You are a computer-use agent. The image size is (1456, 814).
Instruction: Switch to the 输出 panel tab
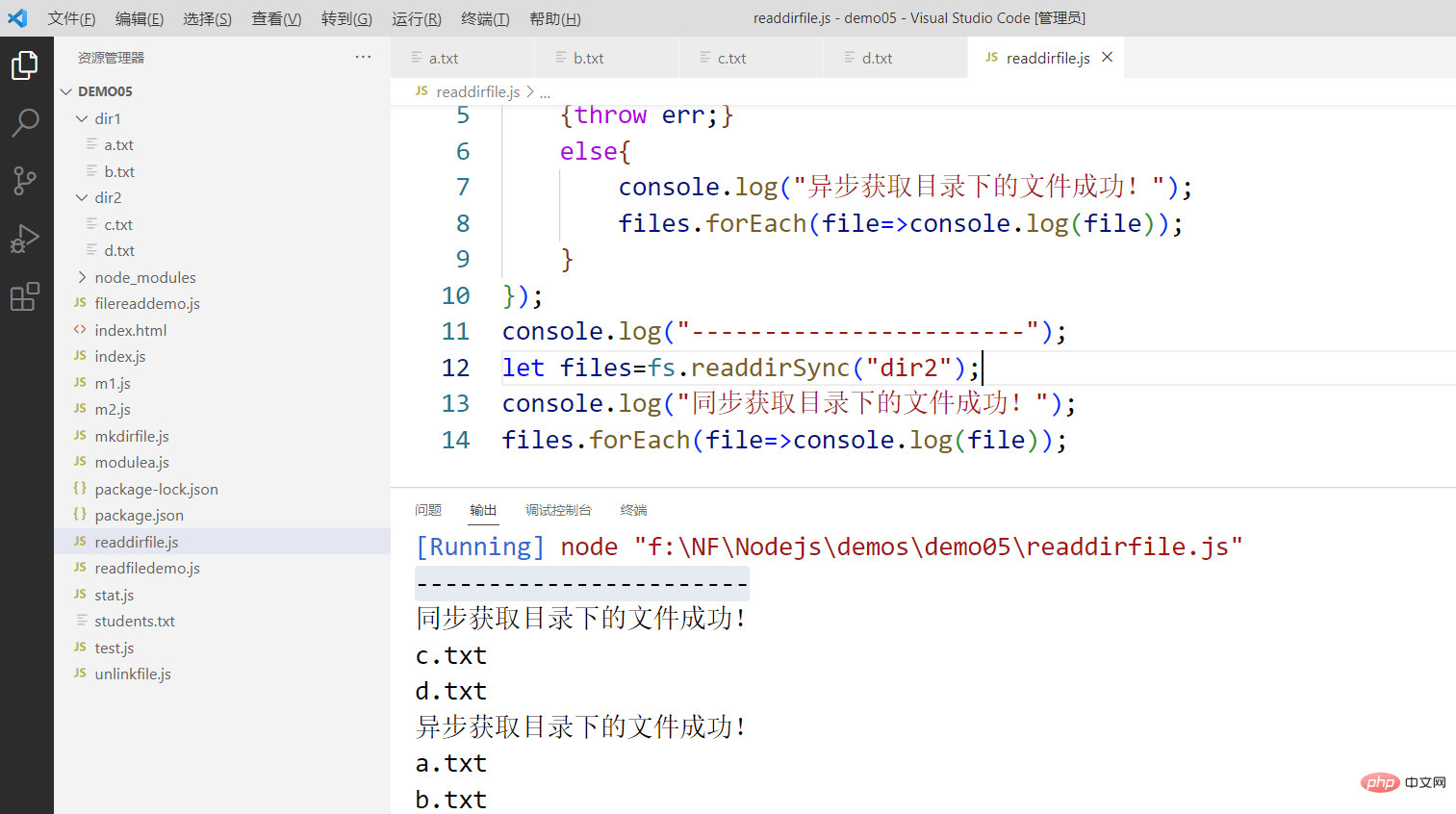click(483, 510)
